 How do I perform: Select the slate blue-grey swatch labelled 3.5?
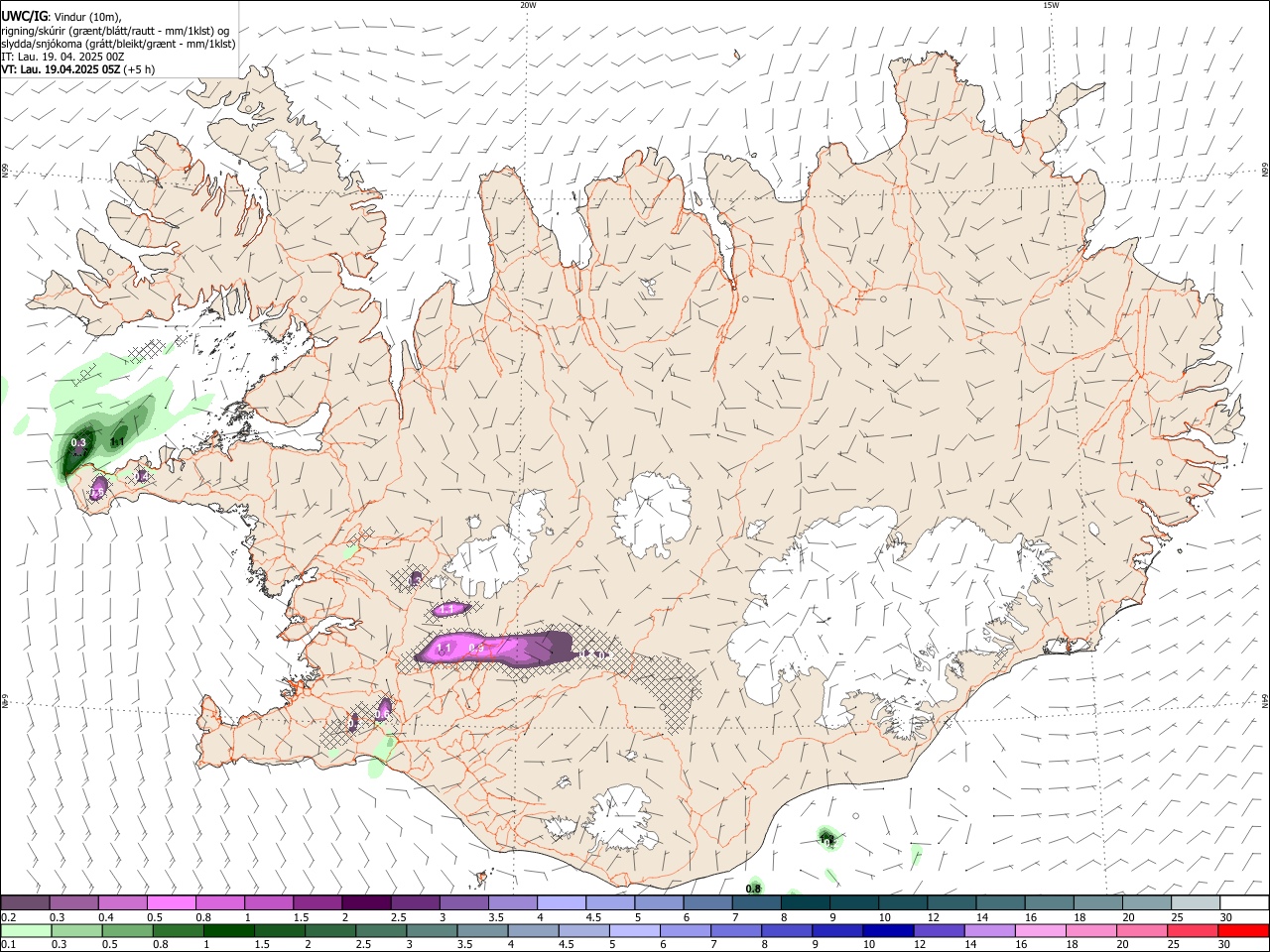(482, 931)
